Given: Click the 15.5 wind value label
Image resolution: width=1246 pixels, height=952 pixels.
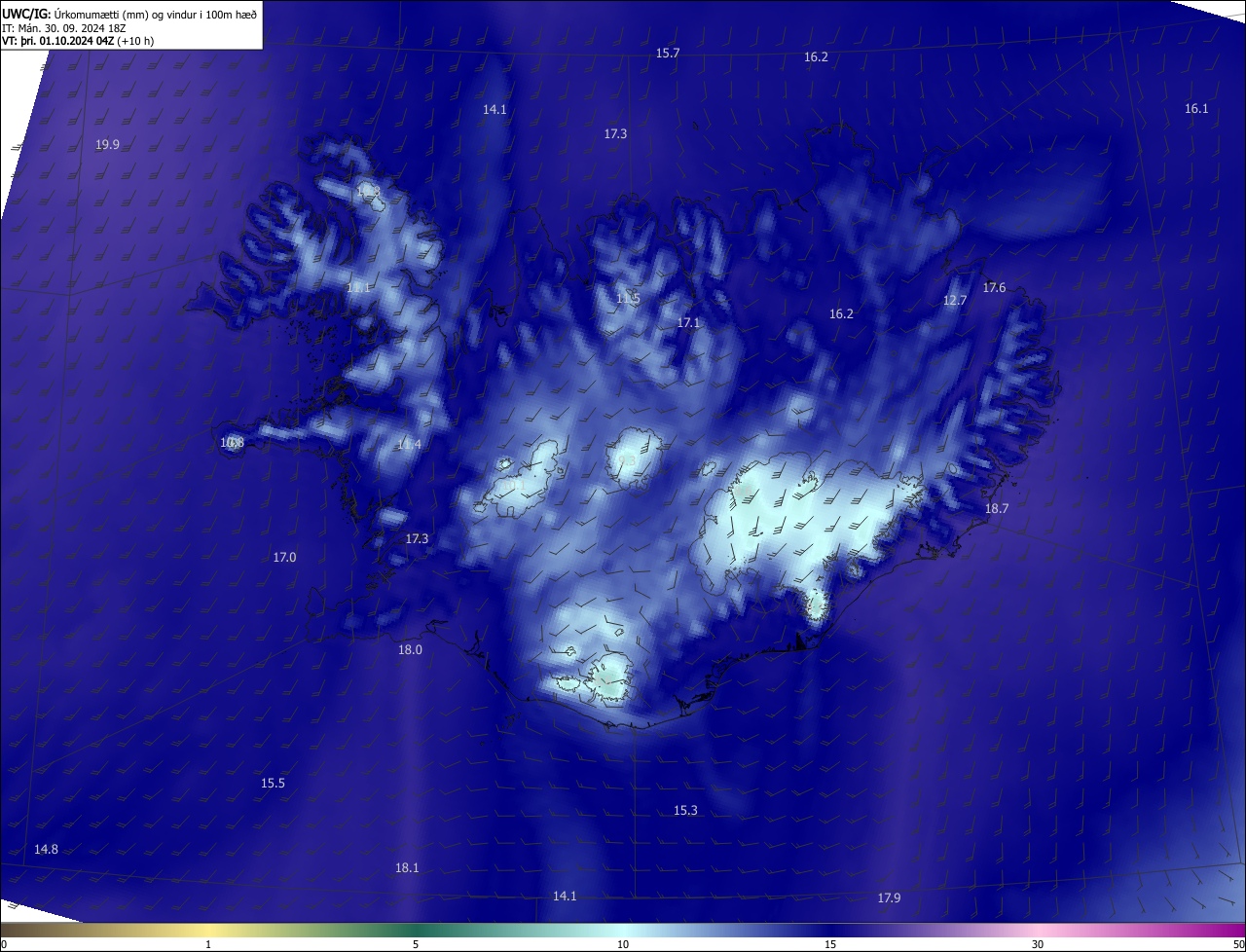Looking at the screenshot, I should [273, 784].
